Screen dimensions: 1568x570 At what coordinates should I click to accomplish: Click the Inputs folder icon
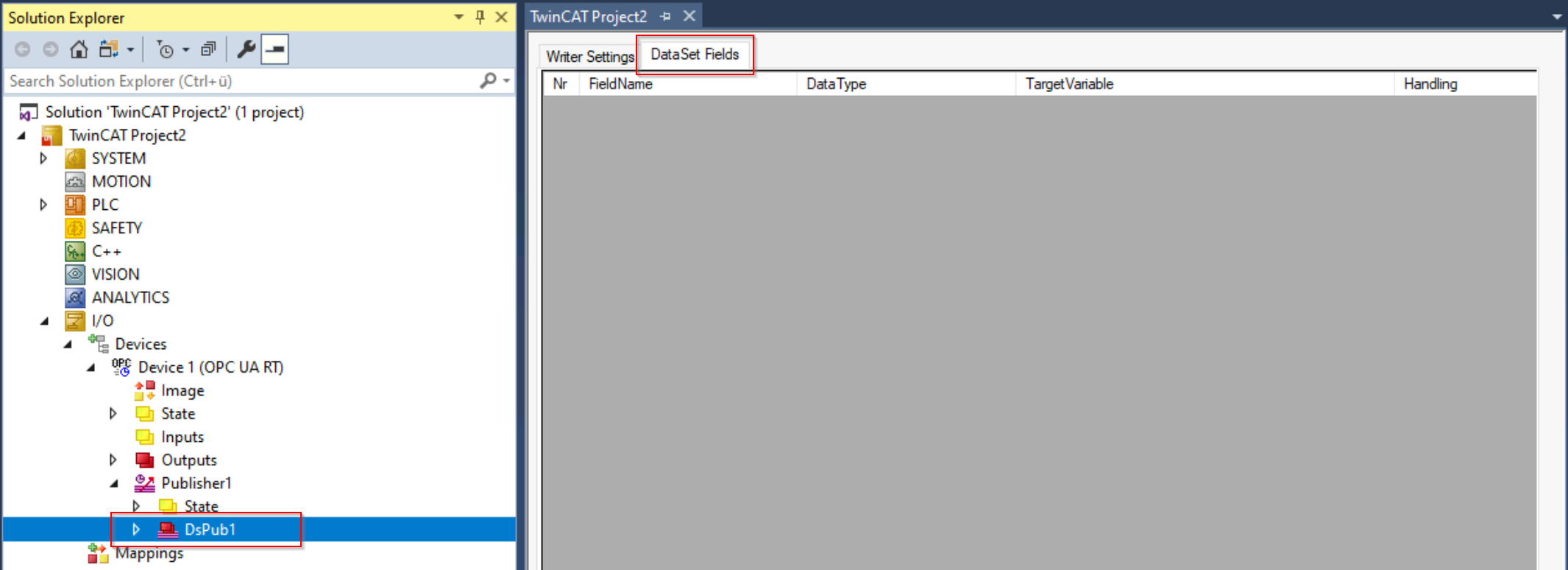coord(145,437)
